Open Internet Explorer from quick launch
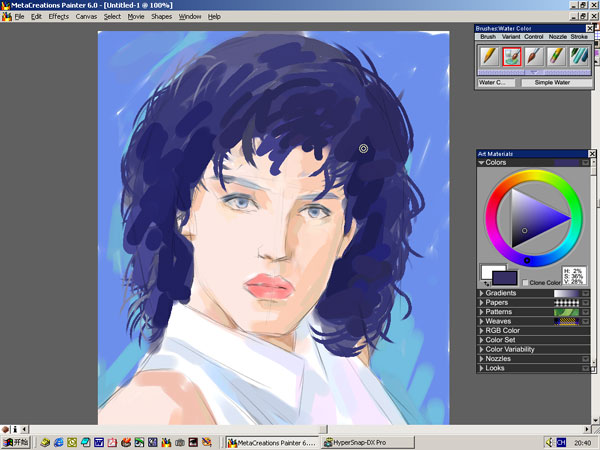The height and width of the screenshot is (450, 600). [59, 442]
